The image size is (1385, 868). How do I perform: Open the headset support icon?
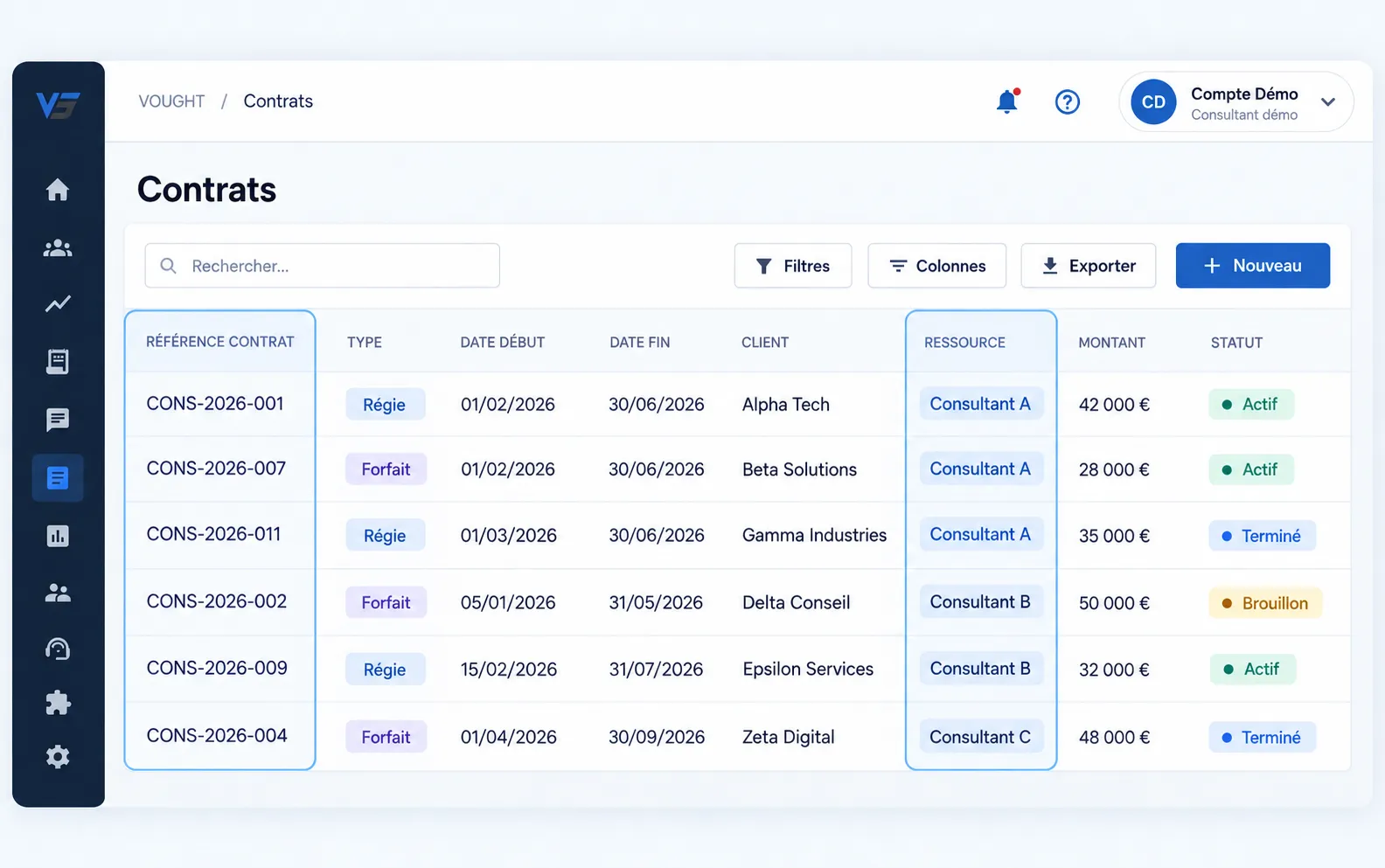coord(58,649)
